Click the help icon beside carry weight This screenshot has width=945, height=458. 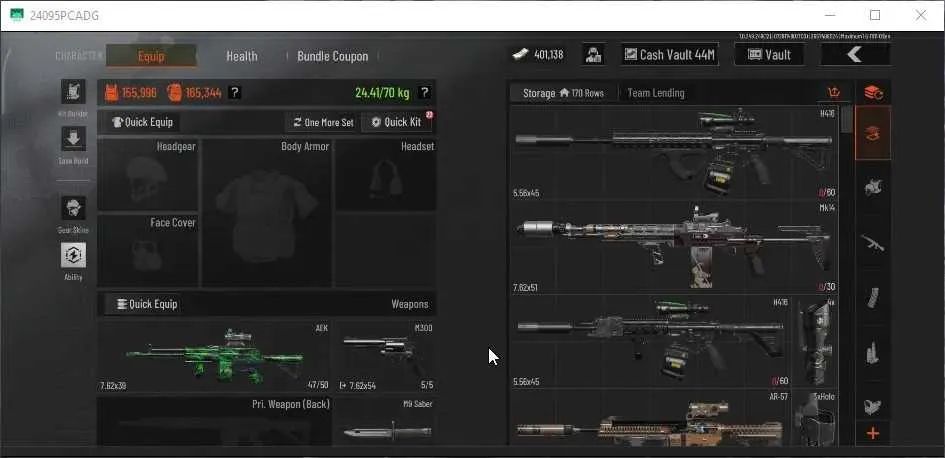coord(424,93)
